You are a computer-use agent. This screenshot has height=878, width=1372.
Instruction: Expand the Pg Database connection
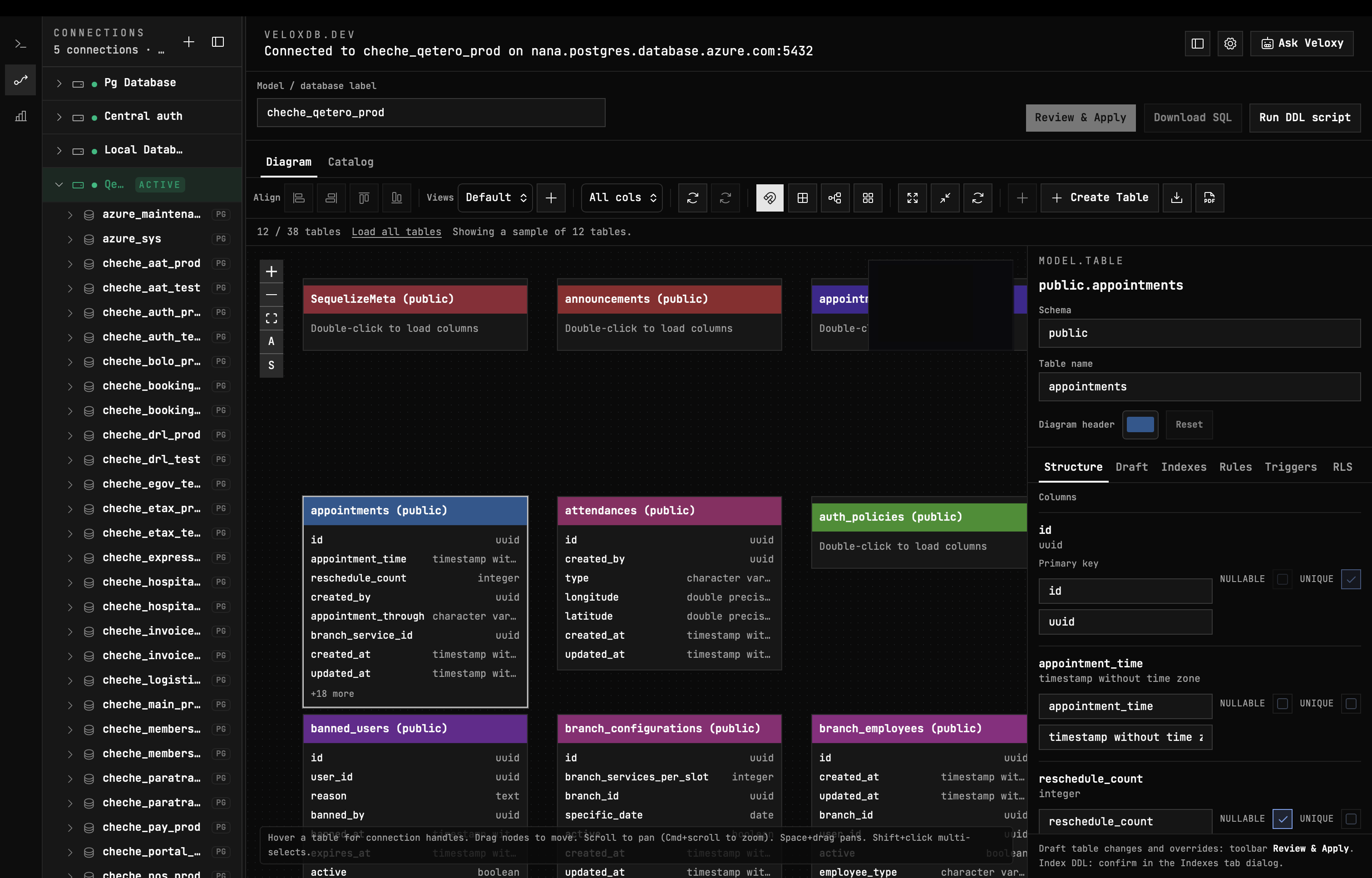coord(59,83)
